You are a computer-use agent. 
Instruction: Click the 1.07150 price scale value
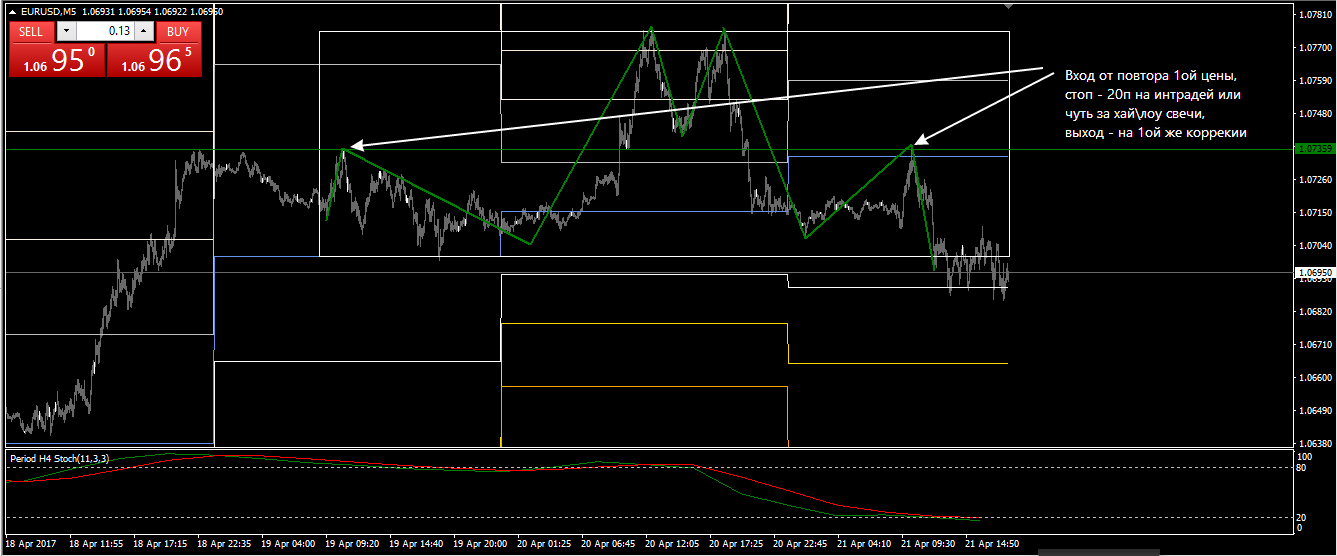tap(1313, 213)
